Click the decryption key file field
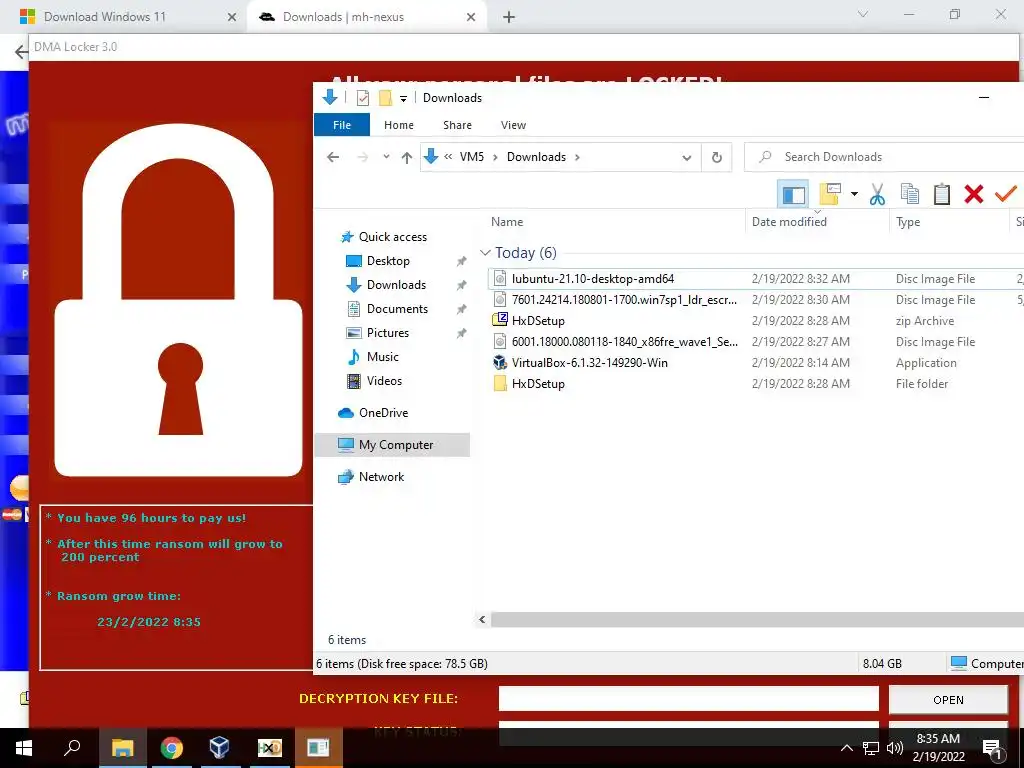The height and width of the screenshot is (768, 1024). point(688,698)
